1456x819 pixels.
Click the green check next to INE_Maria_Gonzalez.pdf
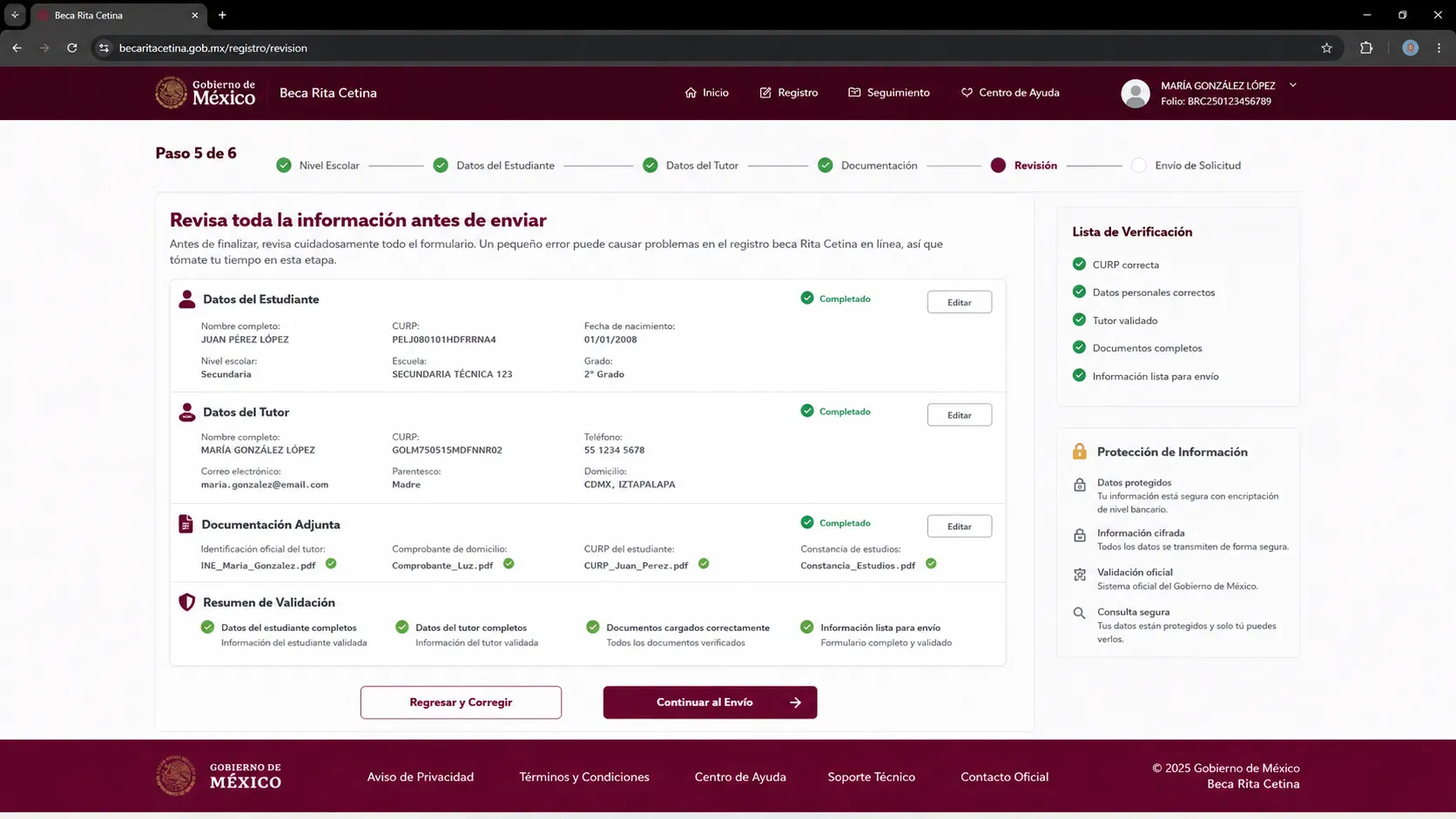(331, 564)
